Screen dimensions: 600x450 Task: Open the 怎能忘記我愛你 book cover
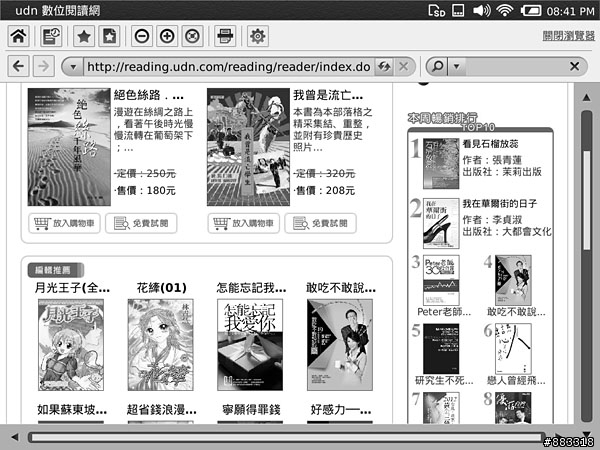(x=250, y=345)
